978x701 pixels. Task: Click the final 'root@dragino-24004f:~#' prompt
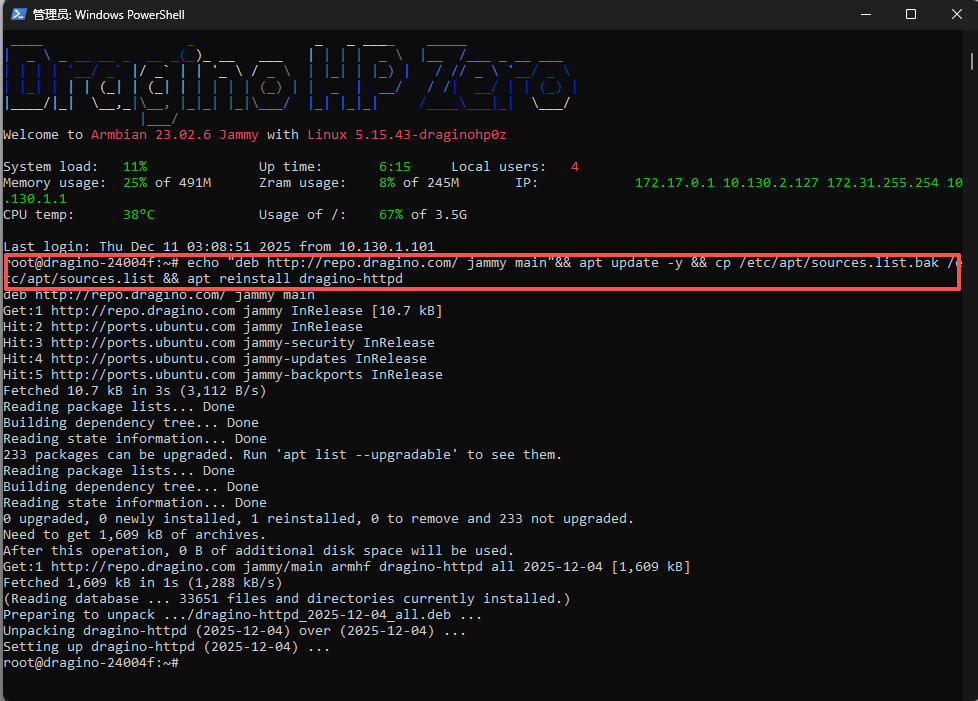pyautogui.click(x=91, y=663)
